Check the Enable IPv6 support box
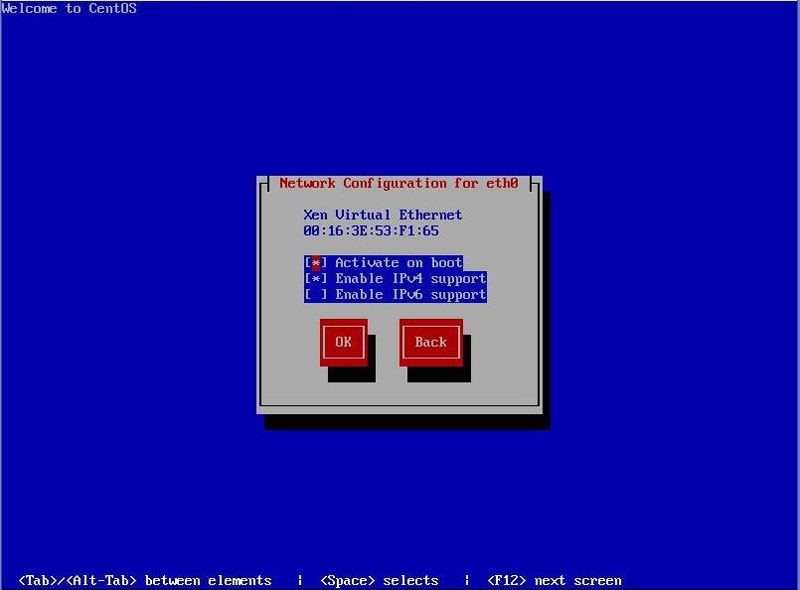800x590 pixels. point(316,295)
